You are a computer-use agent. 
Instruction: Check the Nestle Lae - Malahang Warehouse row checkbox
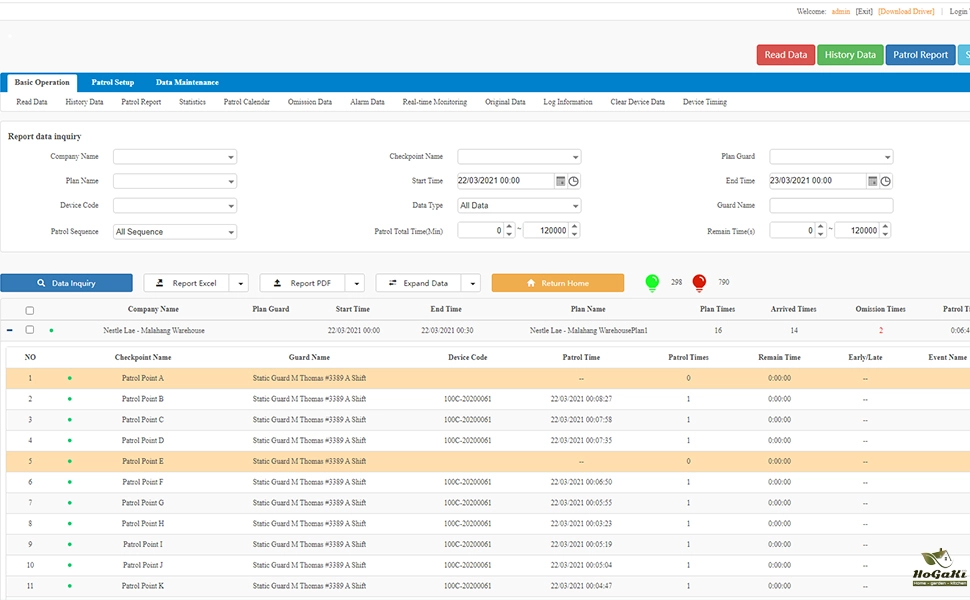(x=29, y=330)
